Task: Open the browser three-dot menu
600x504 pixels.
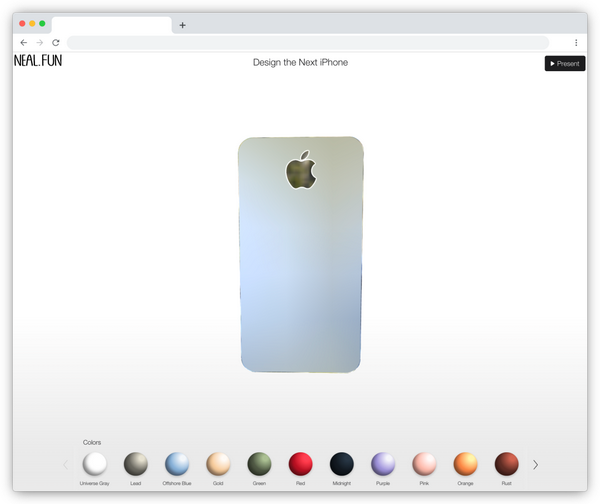Action: 576,42
